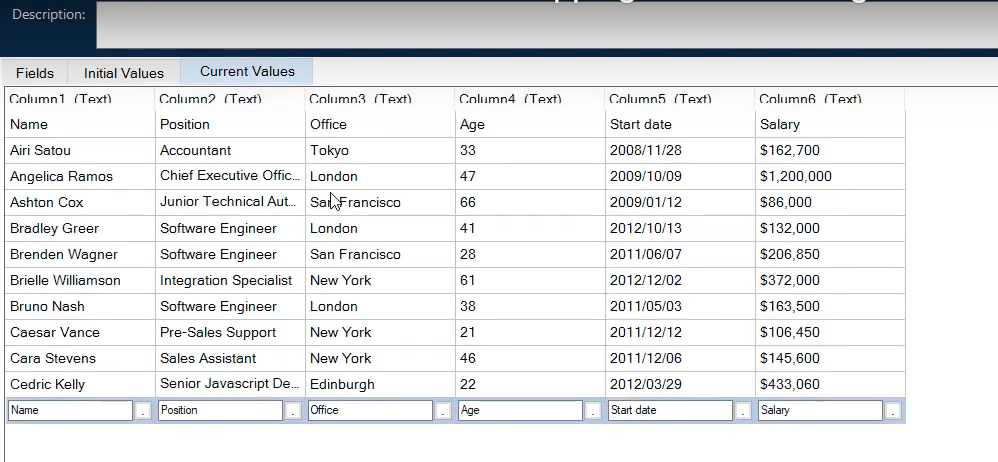
Task: Click the age cell '66'
Action: (530, 202)
